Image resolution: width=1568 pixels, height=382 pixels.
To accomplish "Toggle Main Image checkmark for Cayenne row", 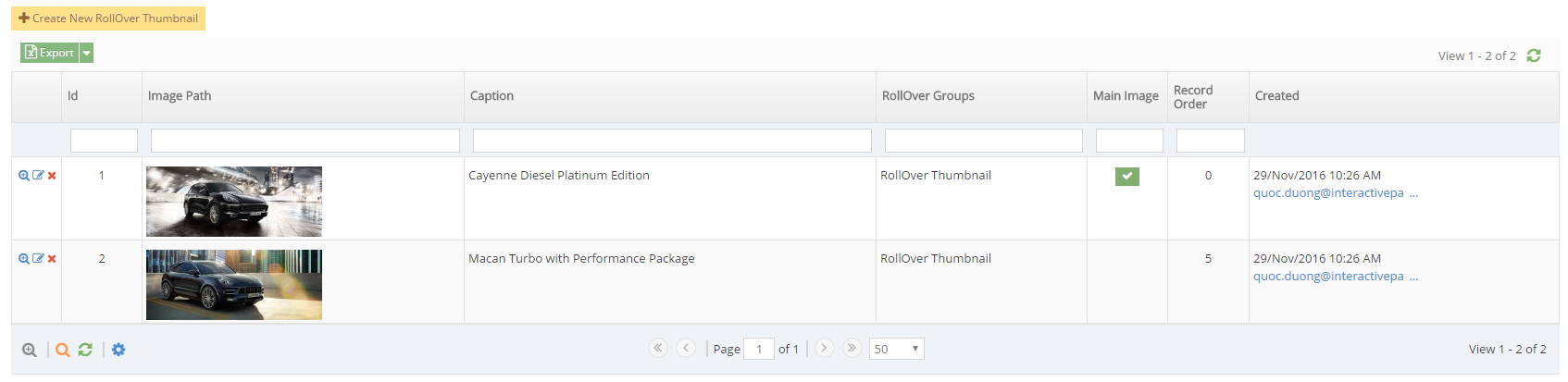I will pyautogui.click(x=1126, y=177).
